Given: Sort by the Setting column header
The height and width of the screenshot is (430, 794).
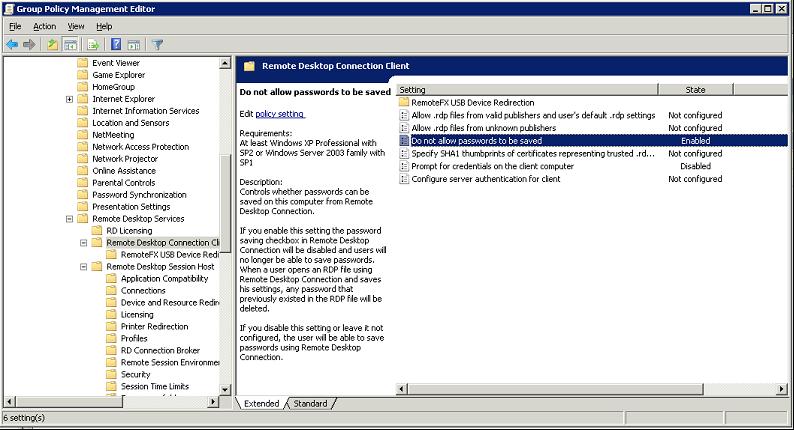Looking at the screenshot, I should tap(527, 90).
